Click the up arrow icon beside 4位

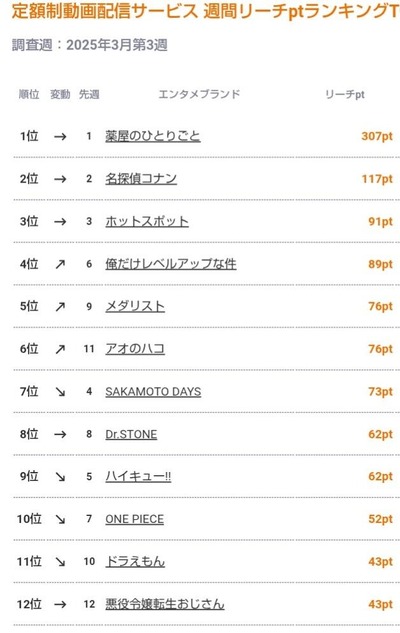pyautogui.click(x=60, y=264)
